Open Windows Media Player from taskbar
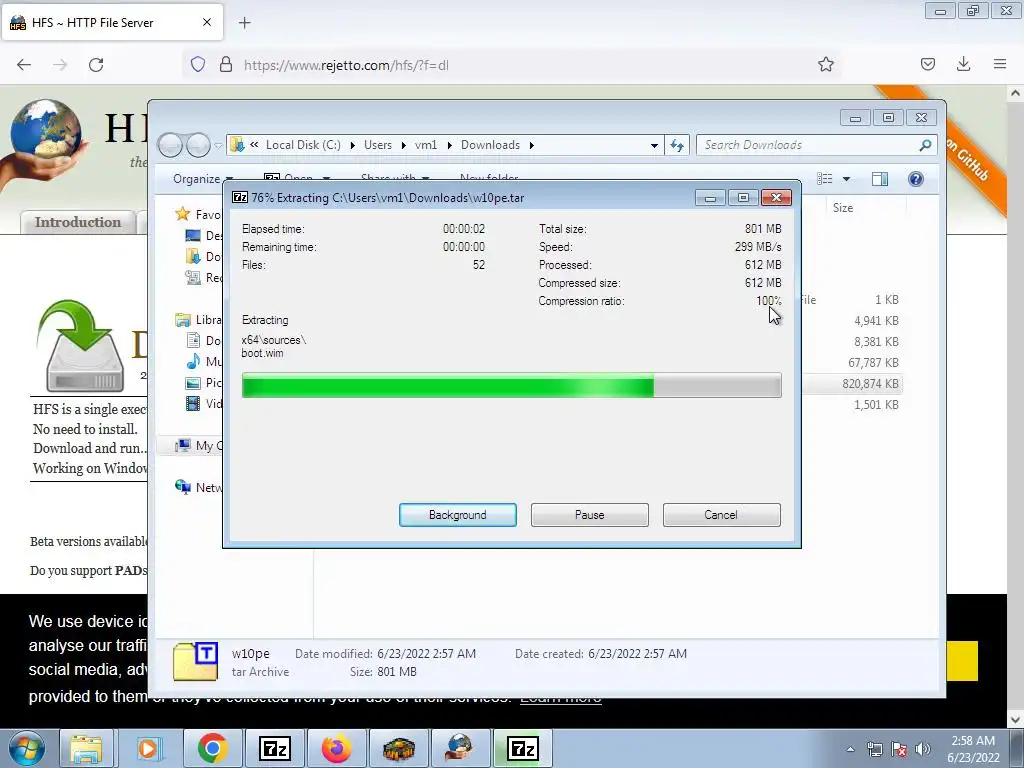Viewport: 1024px width, 768px height. pyautogui.click(x=149, y=748)
